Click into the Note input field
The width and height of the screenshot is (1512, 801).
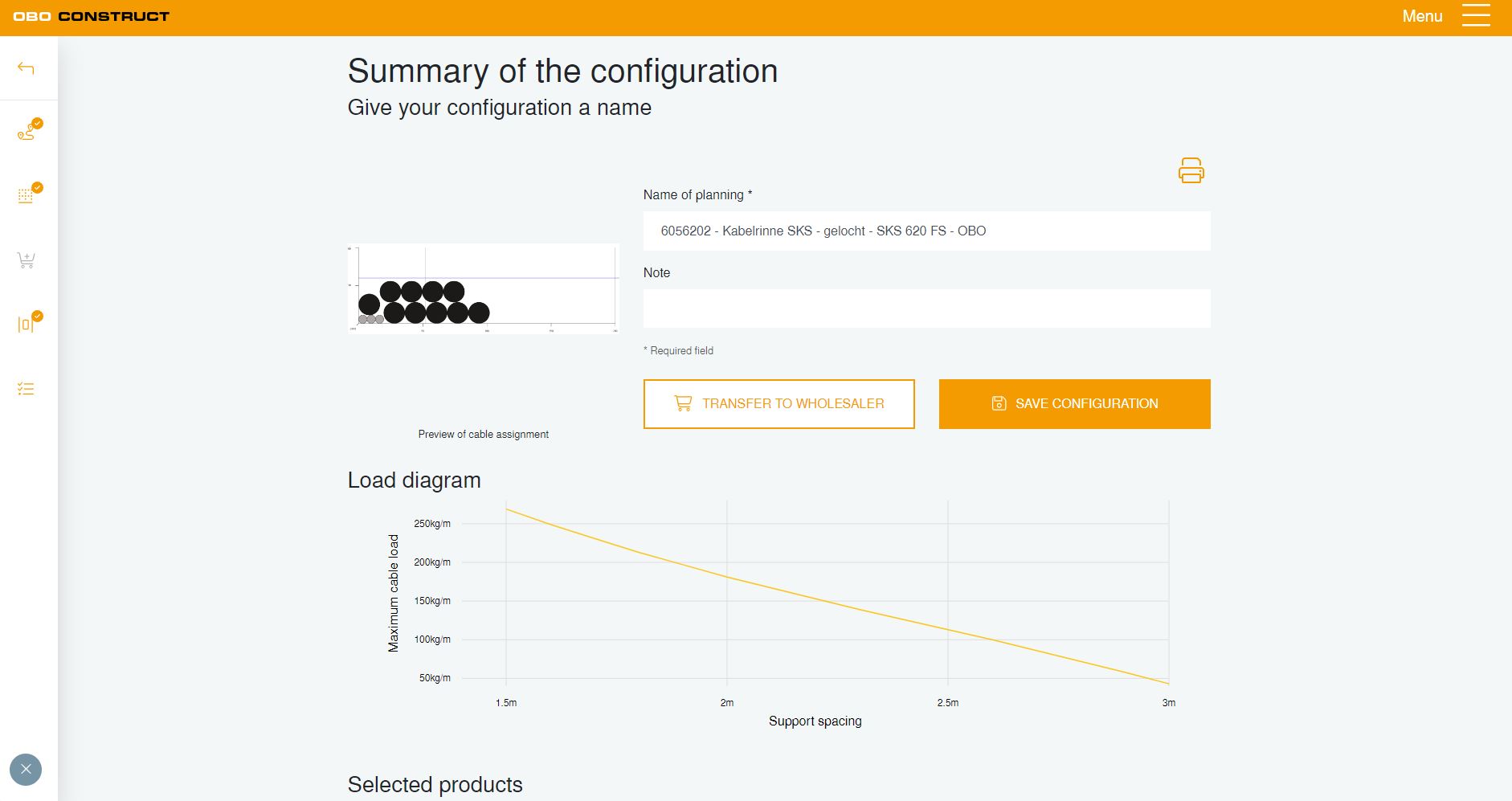[926, 309]
